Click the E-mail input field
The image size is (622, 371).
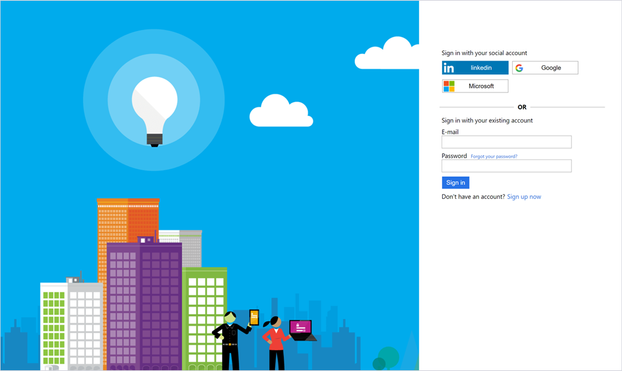[x=507, y=142]
